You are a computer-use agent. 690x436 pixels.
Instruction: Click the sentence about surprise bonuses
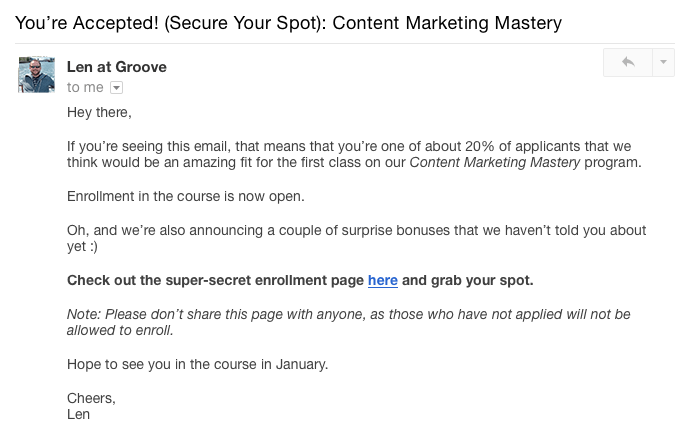[356, 238]
